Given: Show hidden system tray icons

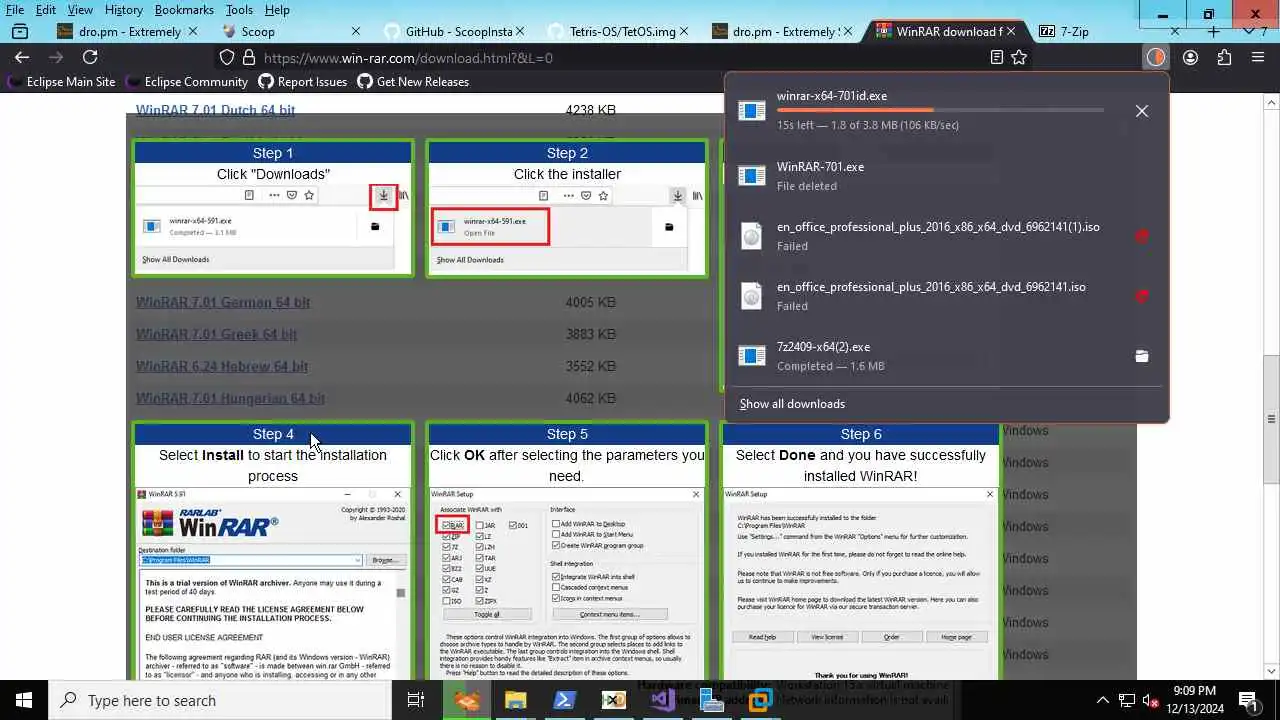Looking at the screenshot, I should 1103,700.
